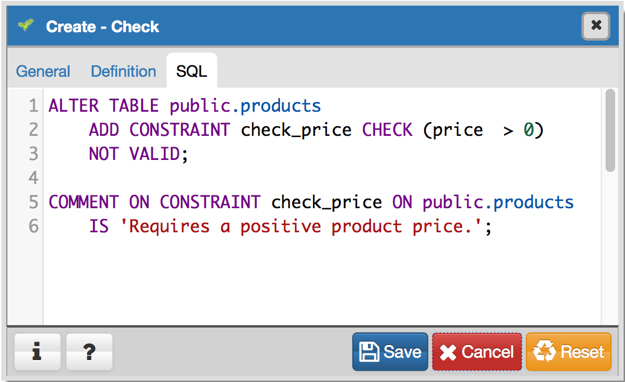Click the check_price text on line 2
This screenshot has width=625, height=382.
[x=296, y=130]
